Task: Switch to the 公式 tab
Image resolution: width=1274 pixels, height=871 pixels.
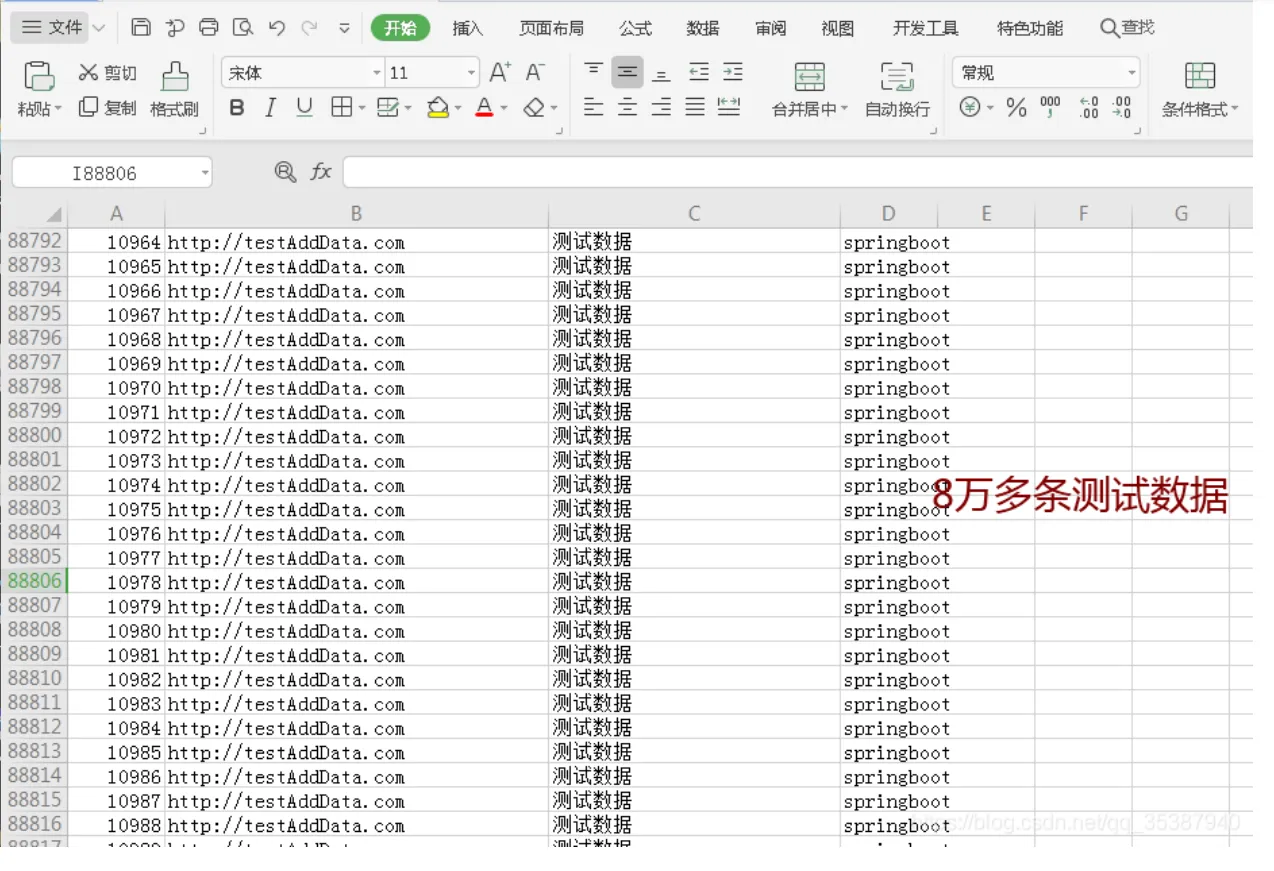Action: [x=635, y=28]
